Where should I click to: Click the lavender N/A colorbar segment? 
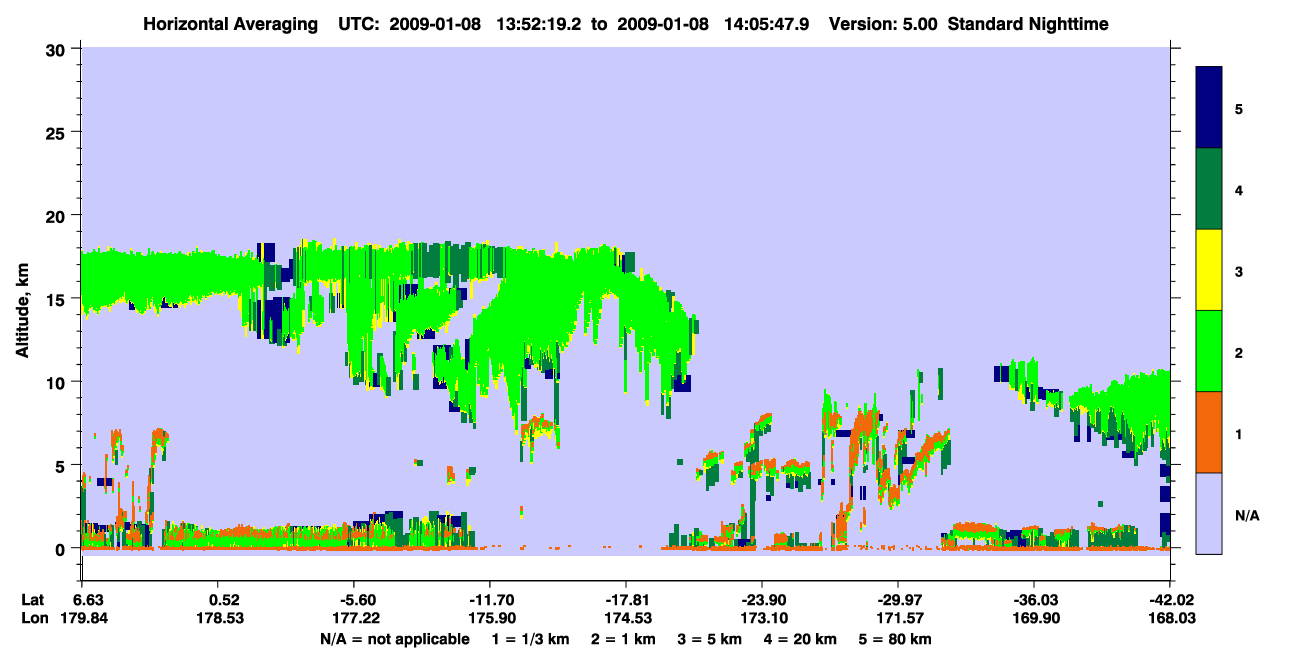tap(1209, 513)
